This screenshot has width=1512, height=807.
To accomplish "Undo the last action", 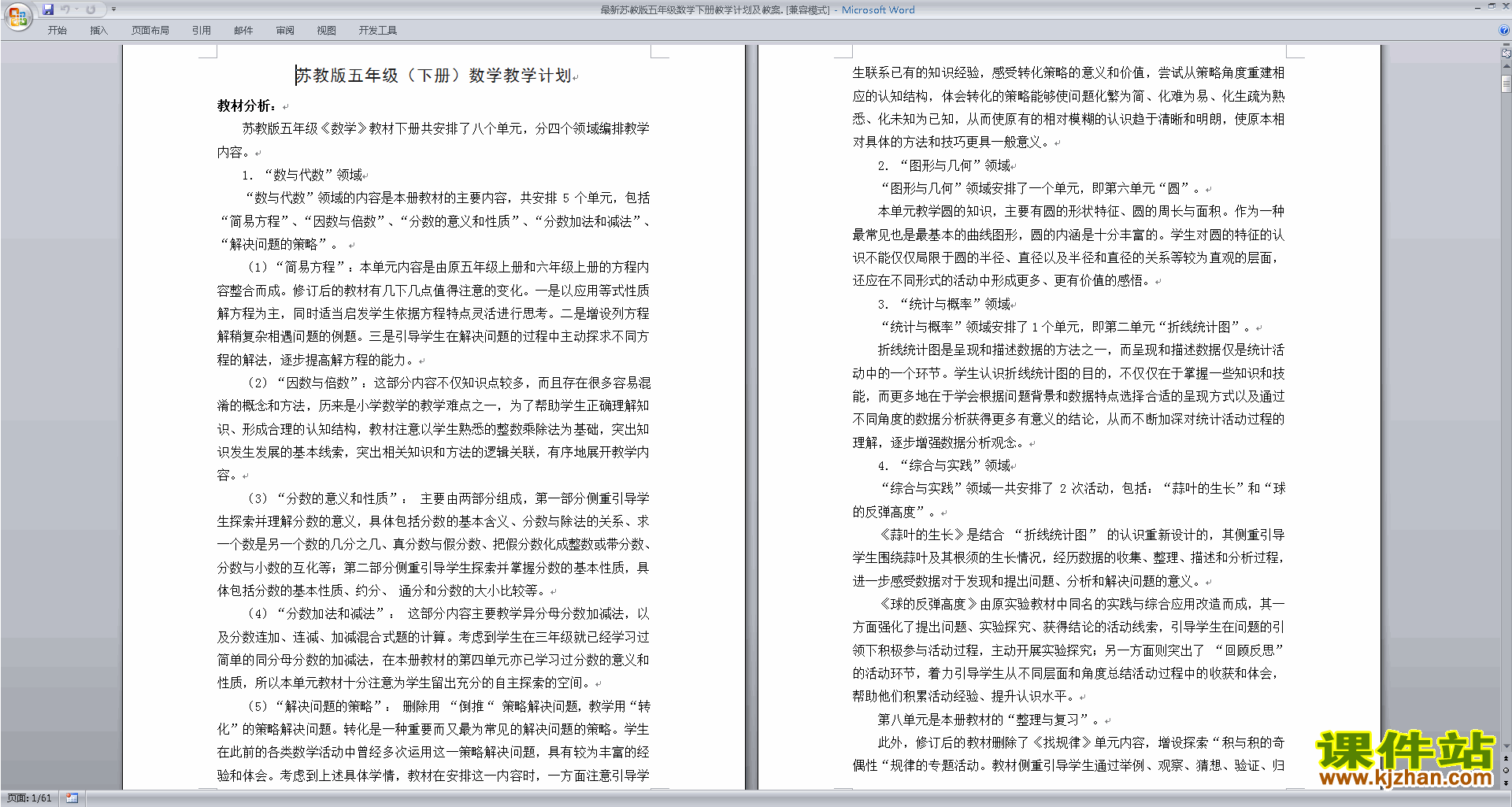I will point(65,9).
